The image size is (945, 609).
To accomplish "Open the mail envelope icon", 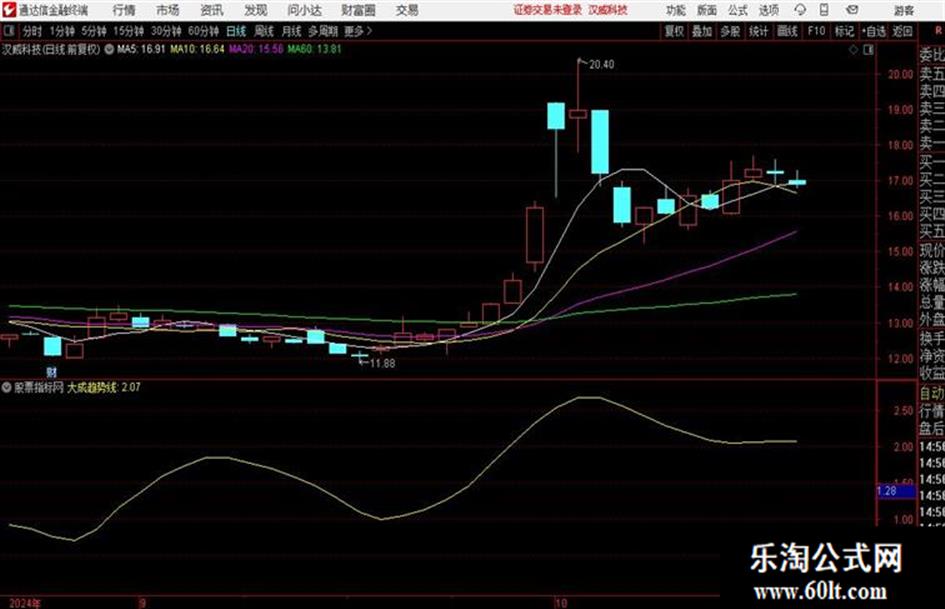I will pyautogui.click(x=852, y=10).
